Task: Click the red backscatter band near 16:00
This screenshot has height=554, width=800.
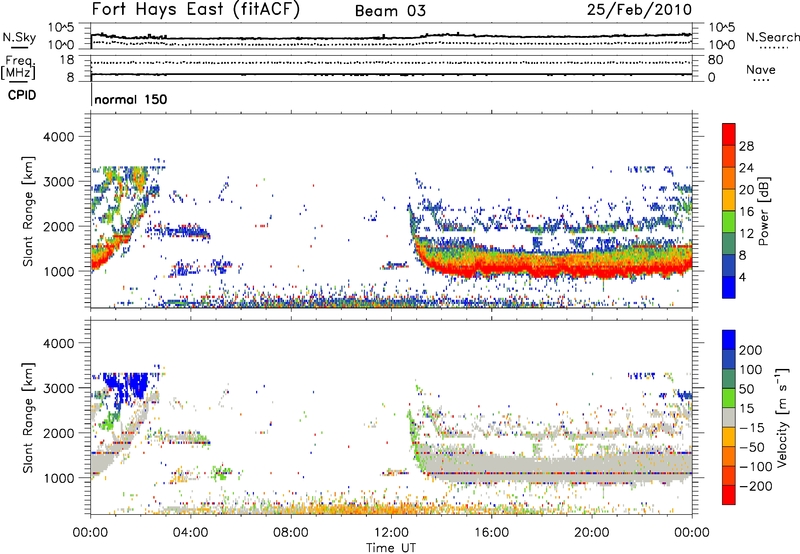Action: point(491,268)
